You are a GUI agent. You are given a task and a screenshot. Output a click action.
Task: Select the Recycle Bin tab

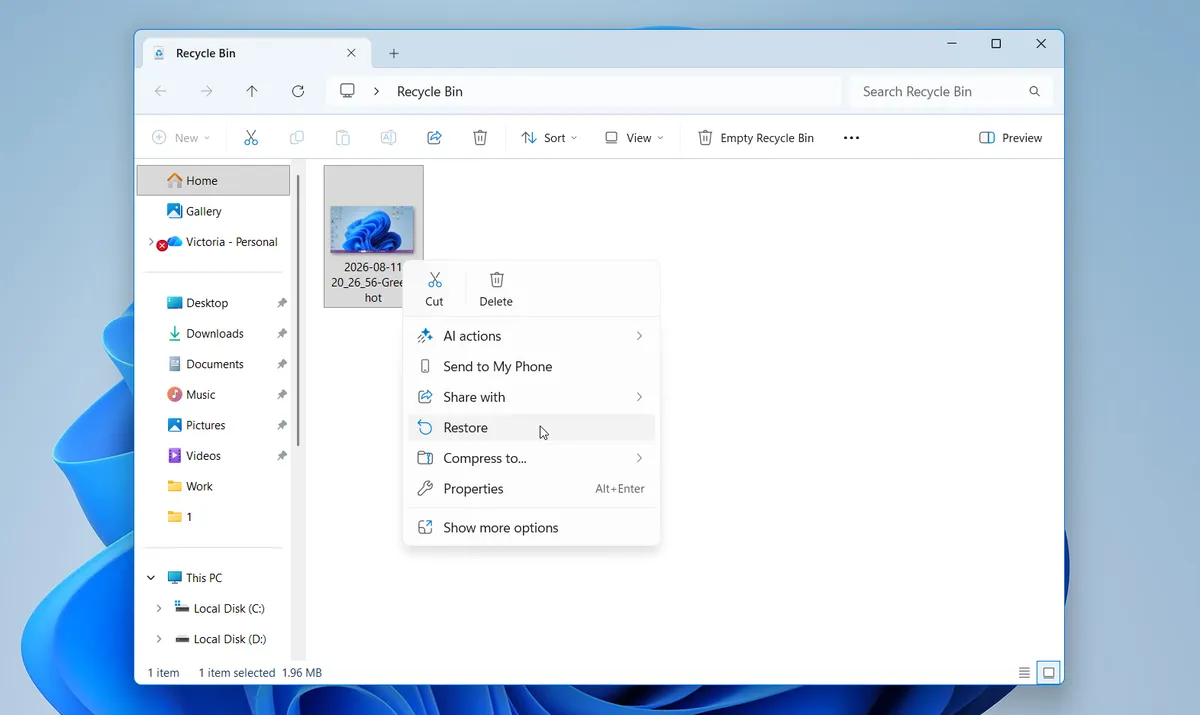click(255, 53)
